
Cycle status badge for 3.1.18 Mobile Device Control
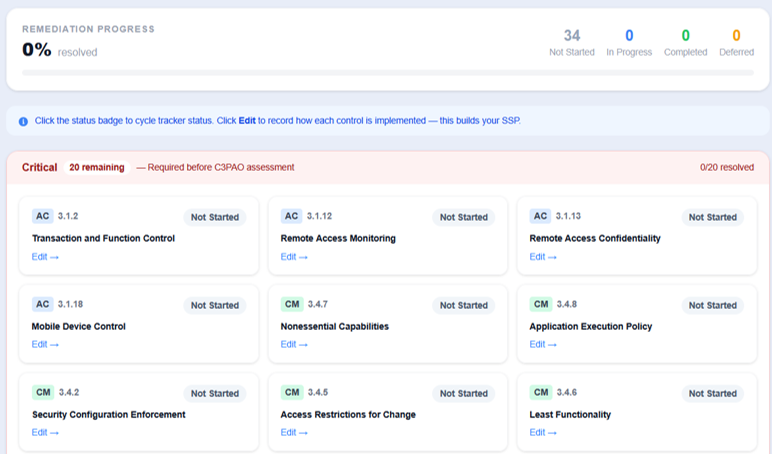click(x=215, y=305)
